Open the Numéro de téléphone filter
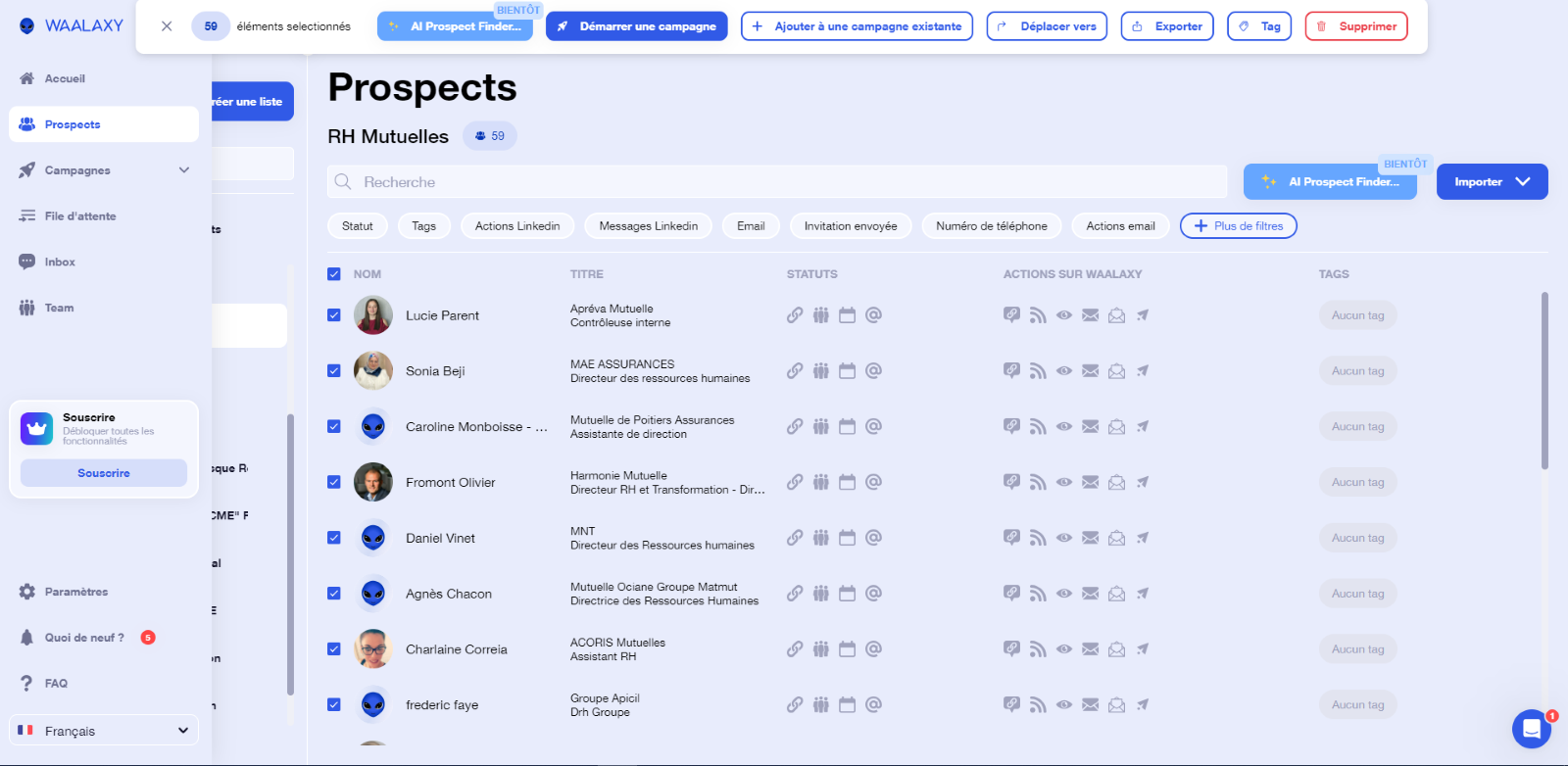1568x766 pixels. [x=992, y=226]
